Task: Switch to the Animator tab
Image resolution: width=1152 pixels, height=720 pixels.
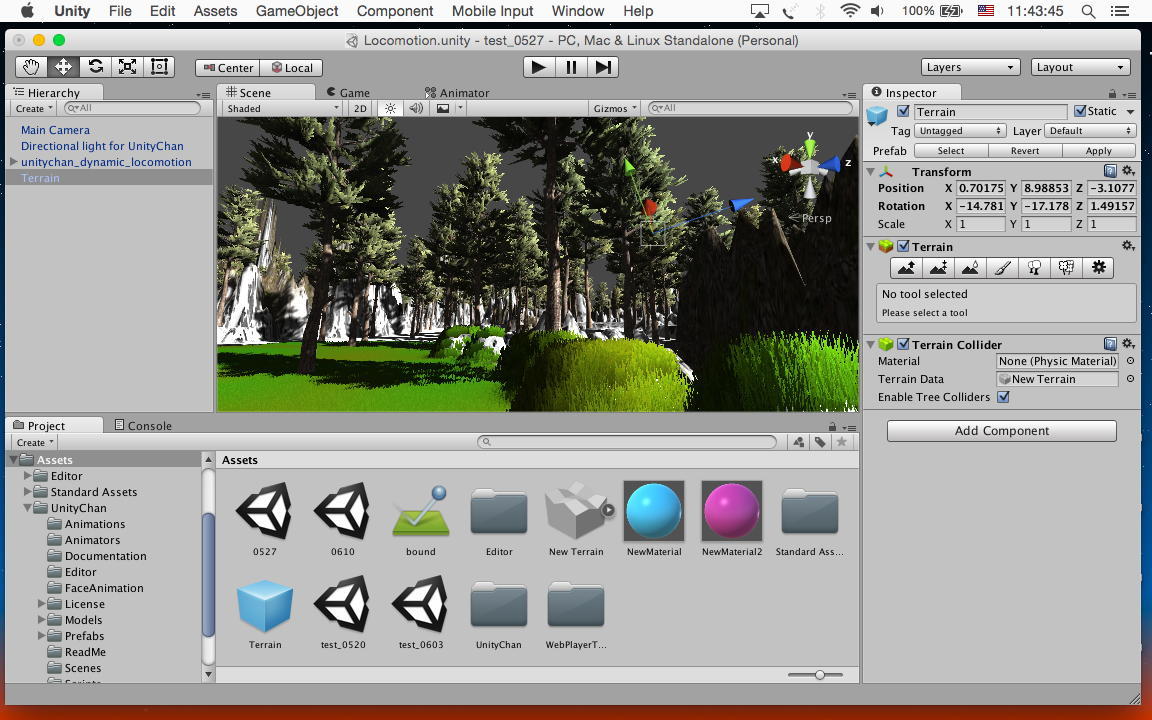Action: [x=457, y=93]
